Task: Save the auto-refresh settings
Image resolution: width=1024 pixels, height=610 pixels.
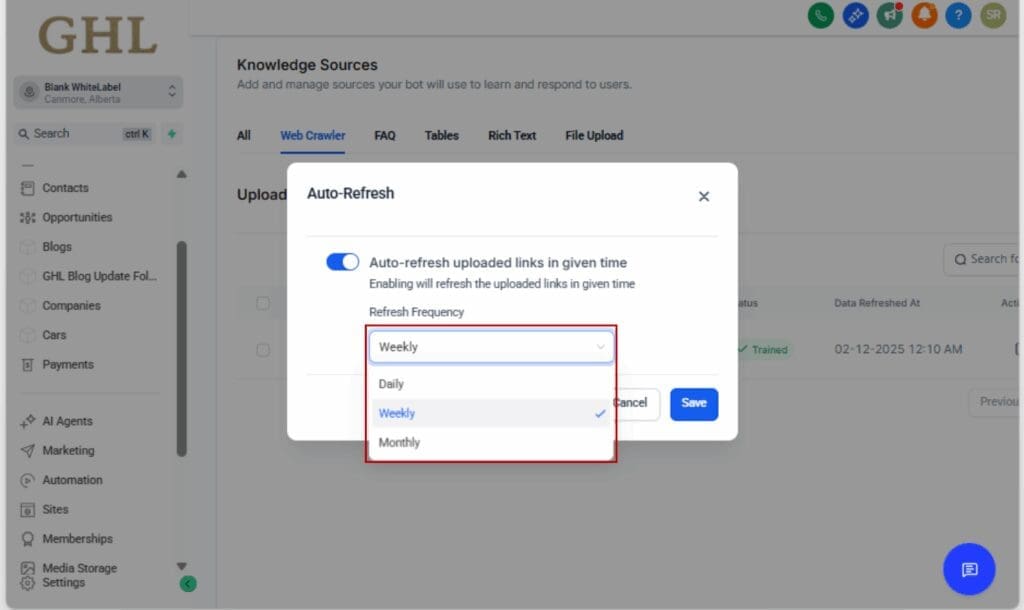Action: pyautogui.click(x=694, y=404)
